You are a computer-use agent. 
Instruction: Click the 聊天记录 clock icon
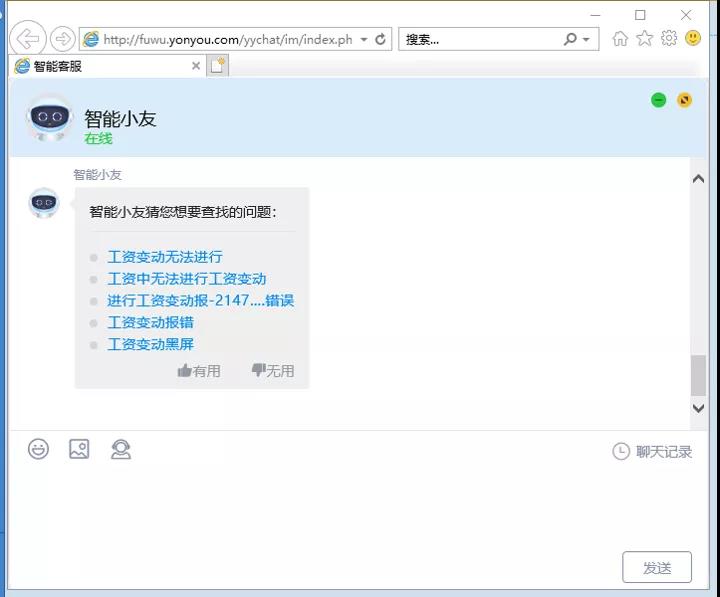(621, 451)
